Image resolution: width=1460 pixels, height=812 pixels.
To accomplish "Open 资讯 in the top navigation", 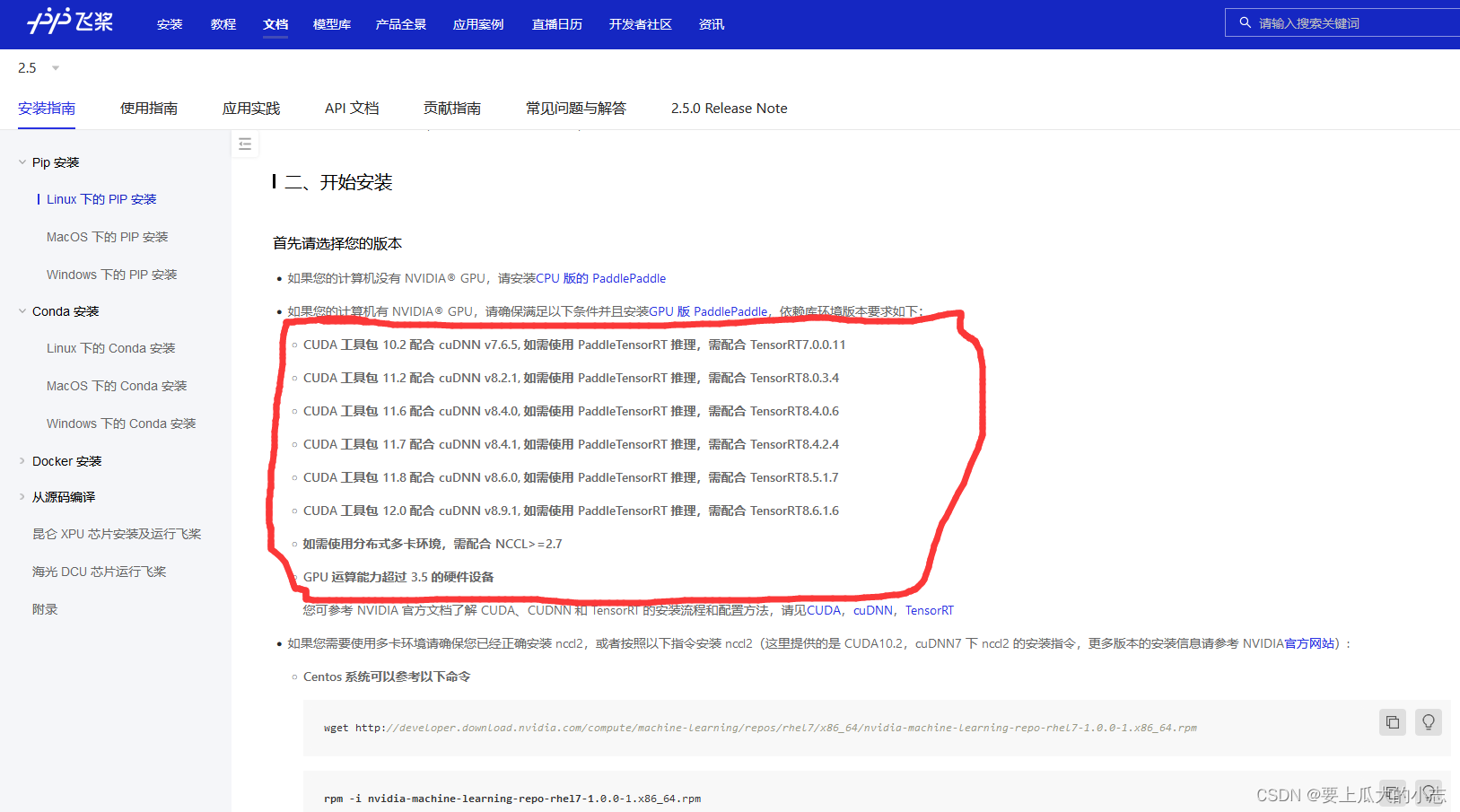I will [712, 24].
